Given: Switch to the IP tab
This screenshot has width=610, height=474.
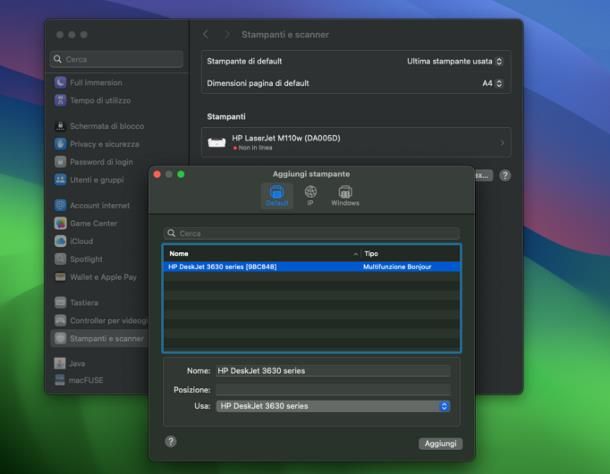Looking at the screenshot, I should [310, 196].
